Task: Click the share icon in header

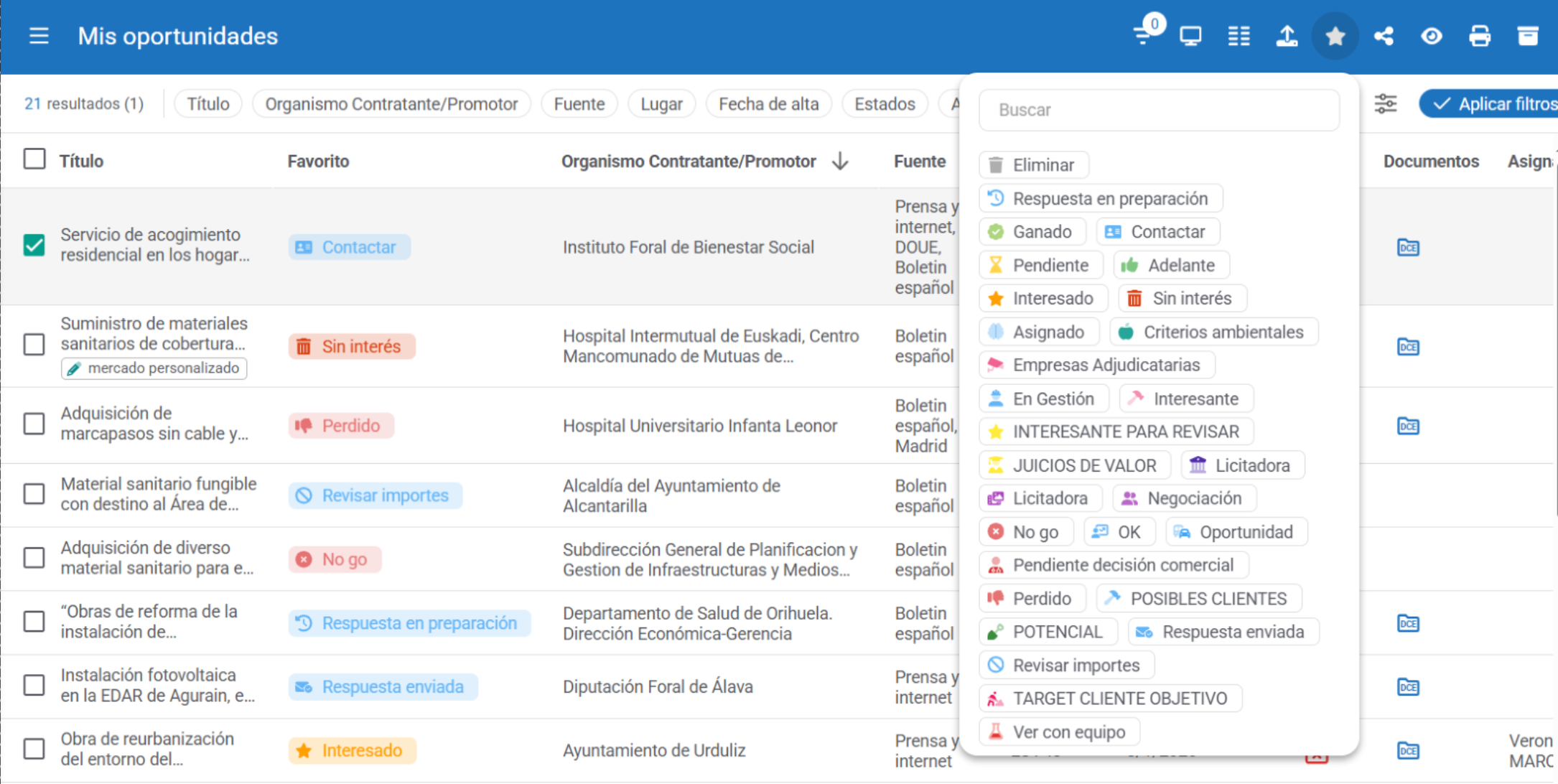Action: [1384, 36]
